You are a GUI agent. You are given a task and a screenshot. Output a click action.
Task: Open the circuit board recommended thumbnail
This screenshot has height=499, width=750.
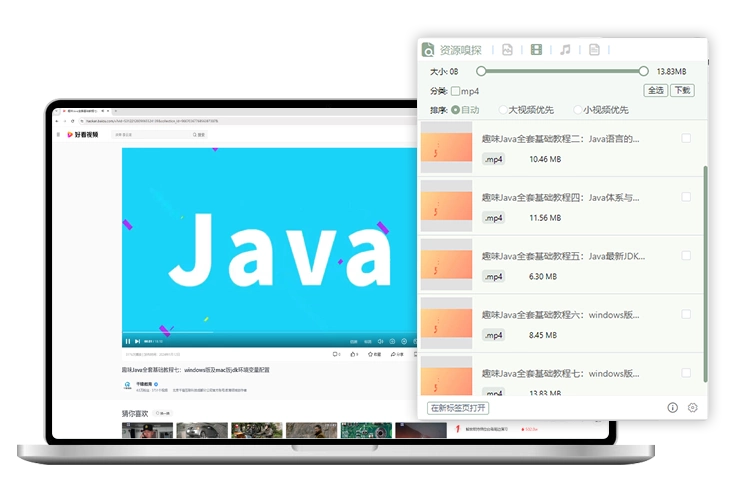[x=366, y=430]
